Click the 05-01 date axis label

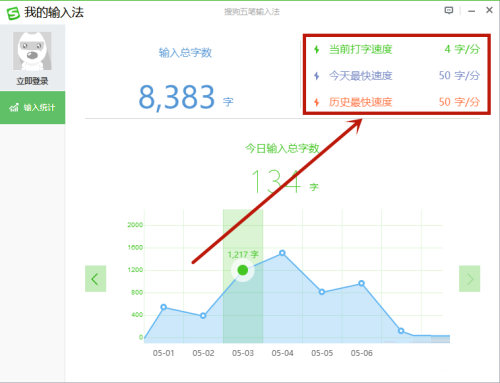(x=163, y=353)
